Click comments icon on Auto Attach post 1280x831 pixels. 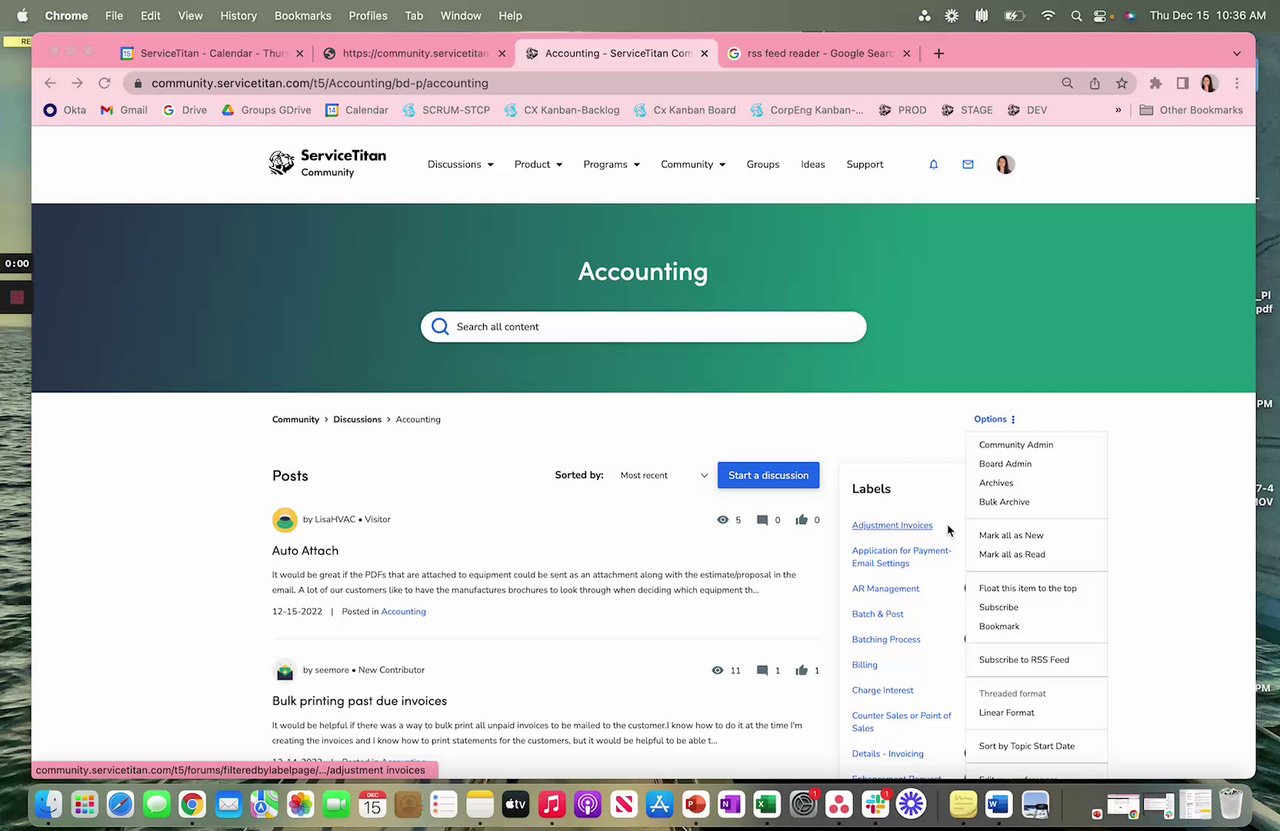click(x=762, y=520)
